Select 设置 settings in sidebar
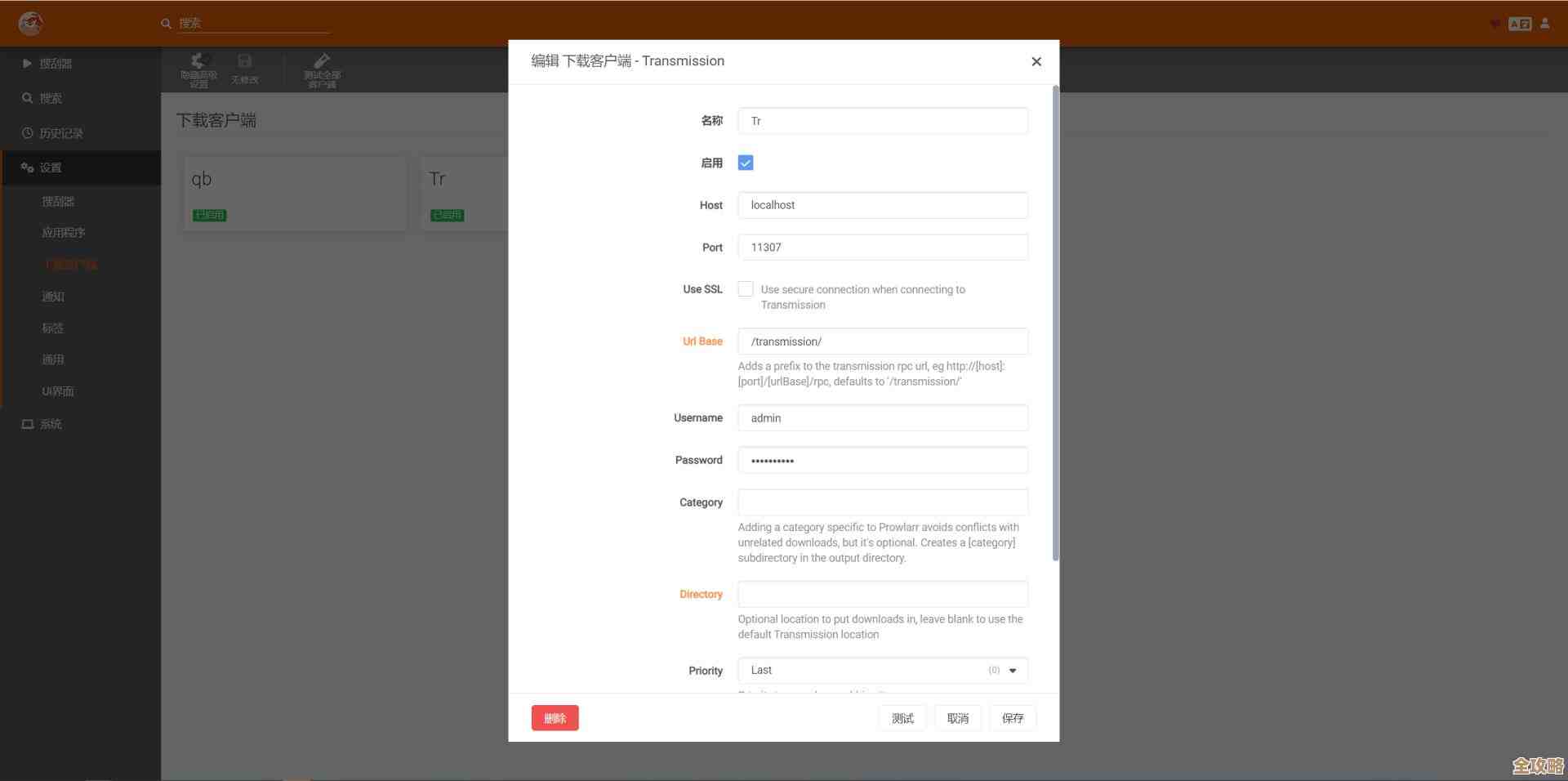This screenshot has height=781, width=1568. pyautogui.click(x=51, y=167)
